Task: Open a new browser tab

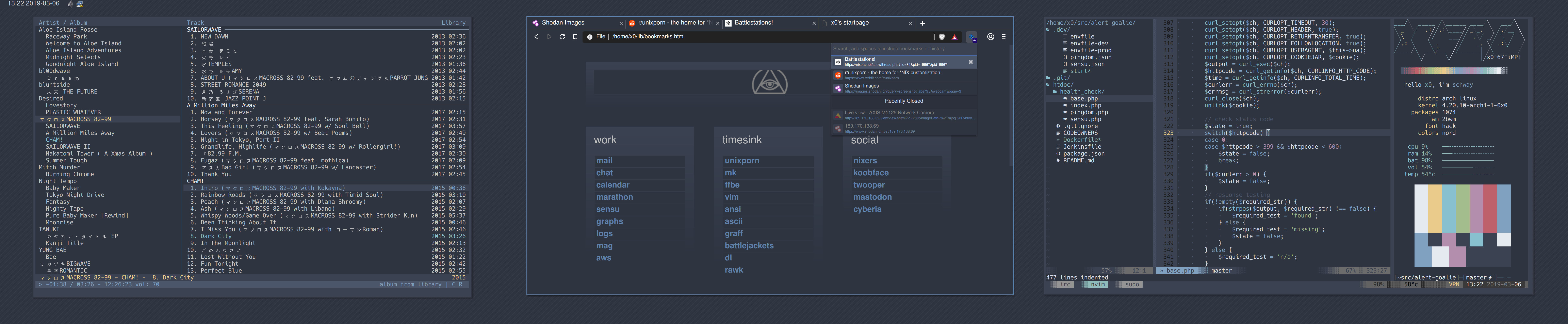Action: point(923,23)
